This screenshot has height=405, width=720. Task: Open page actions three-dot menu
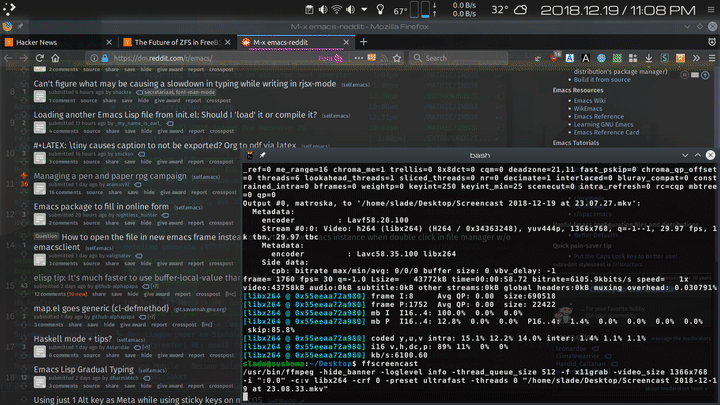click(x=359, y=58)
